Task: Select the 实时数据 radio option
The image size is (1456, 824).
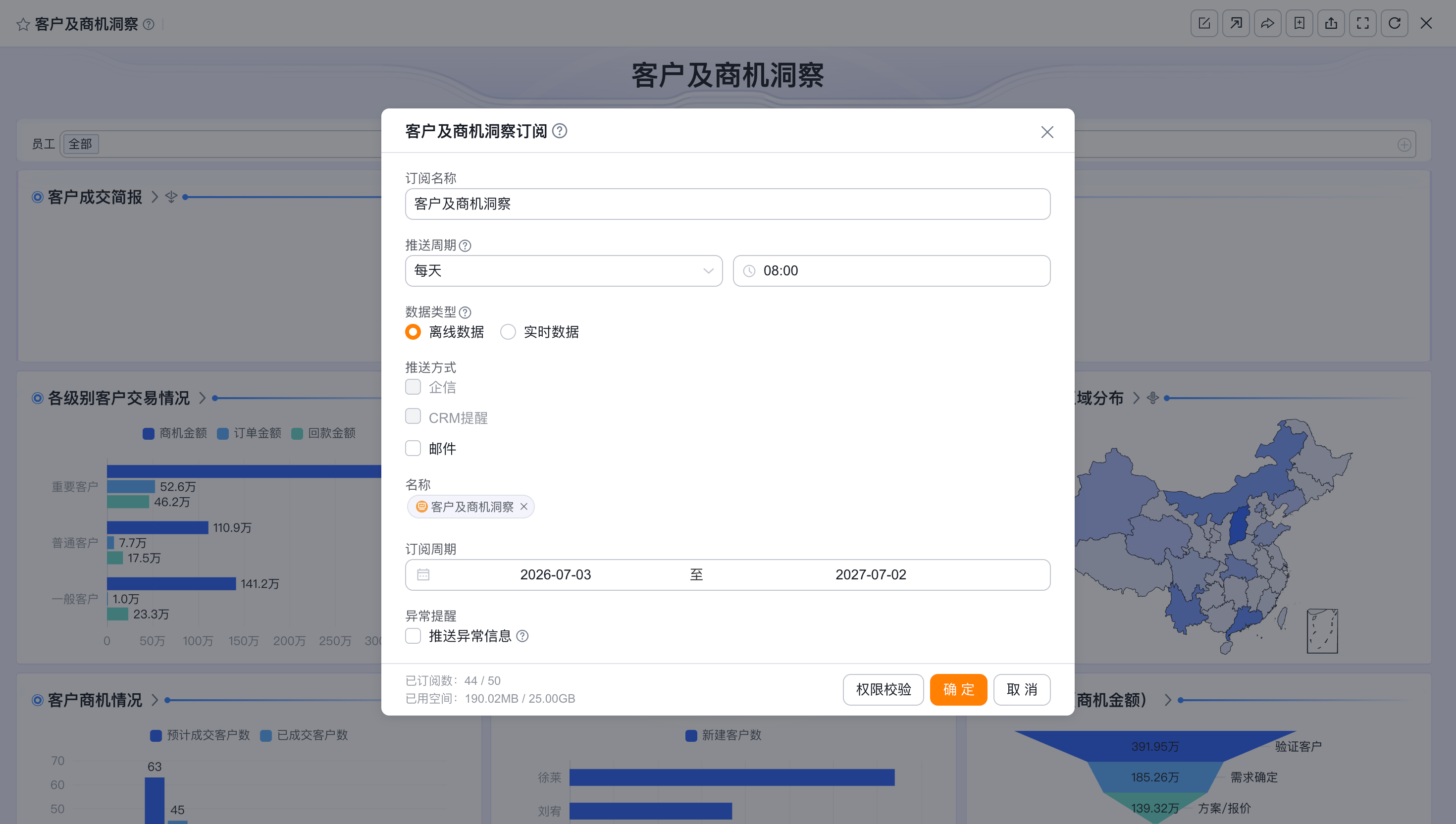Action: (x=508, y=332)
